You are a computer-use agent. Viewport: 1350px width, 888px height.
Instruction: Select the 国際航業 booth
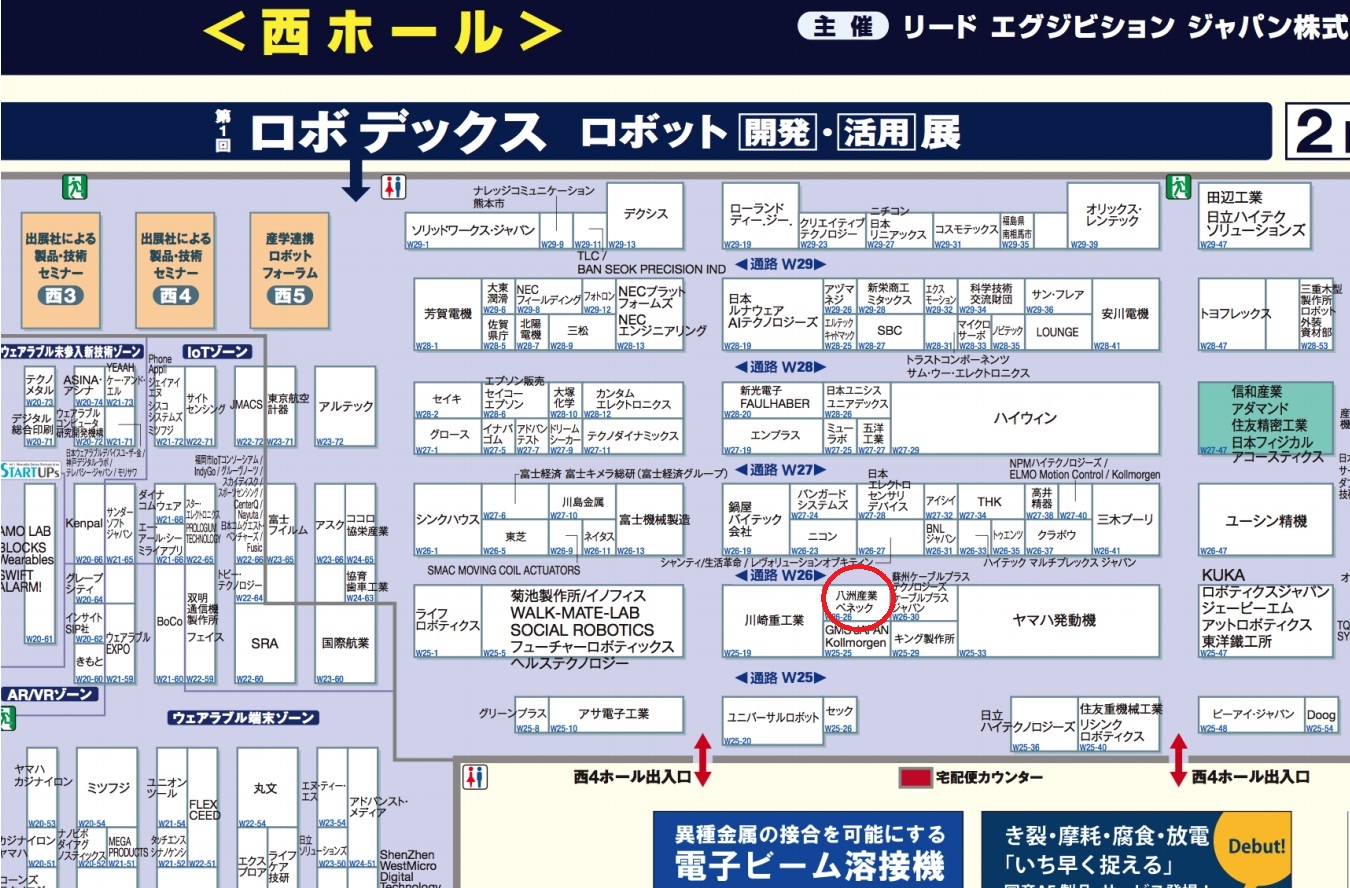346,644
